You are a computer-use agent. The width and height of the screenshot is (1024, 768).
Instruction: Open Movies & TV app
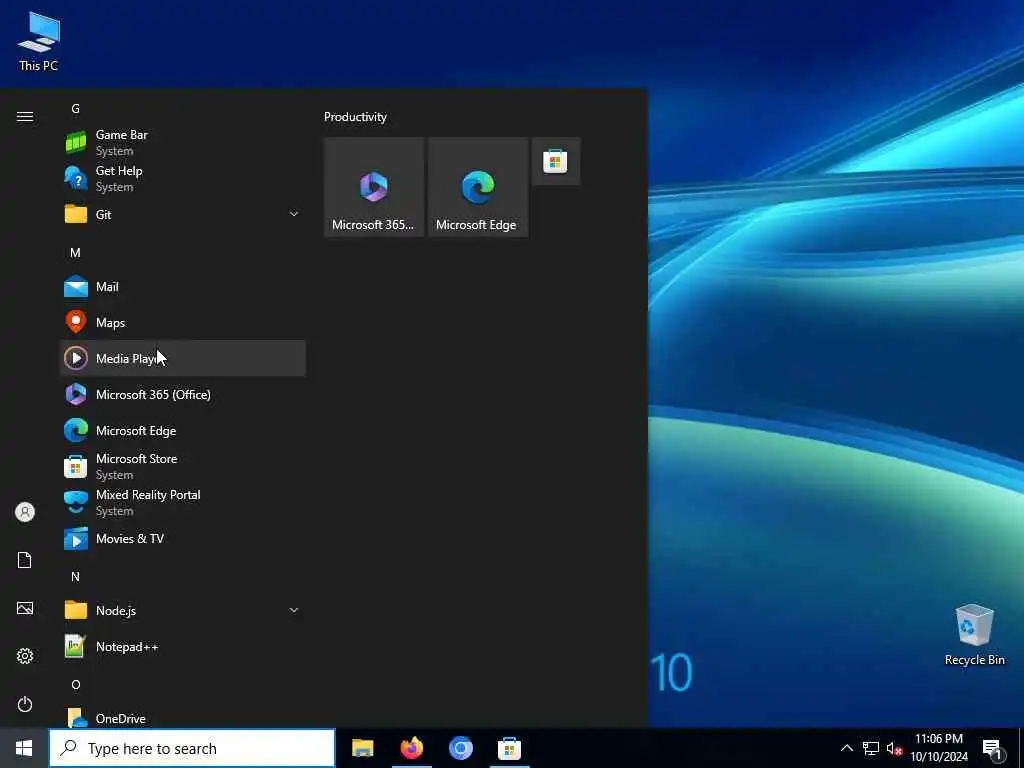[x=183, y=539]
